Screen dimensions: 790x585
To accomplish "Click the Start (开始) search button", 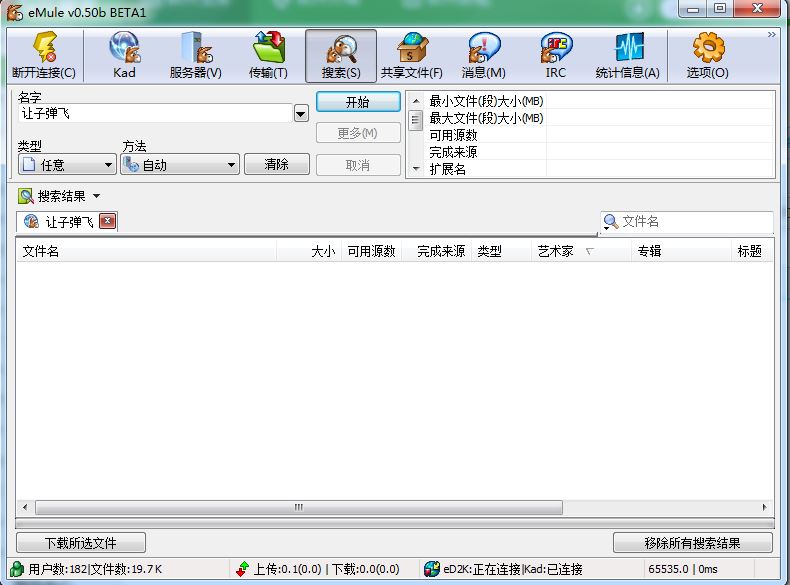I will click(358, 102).
